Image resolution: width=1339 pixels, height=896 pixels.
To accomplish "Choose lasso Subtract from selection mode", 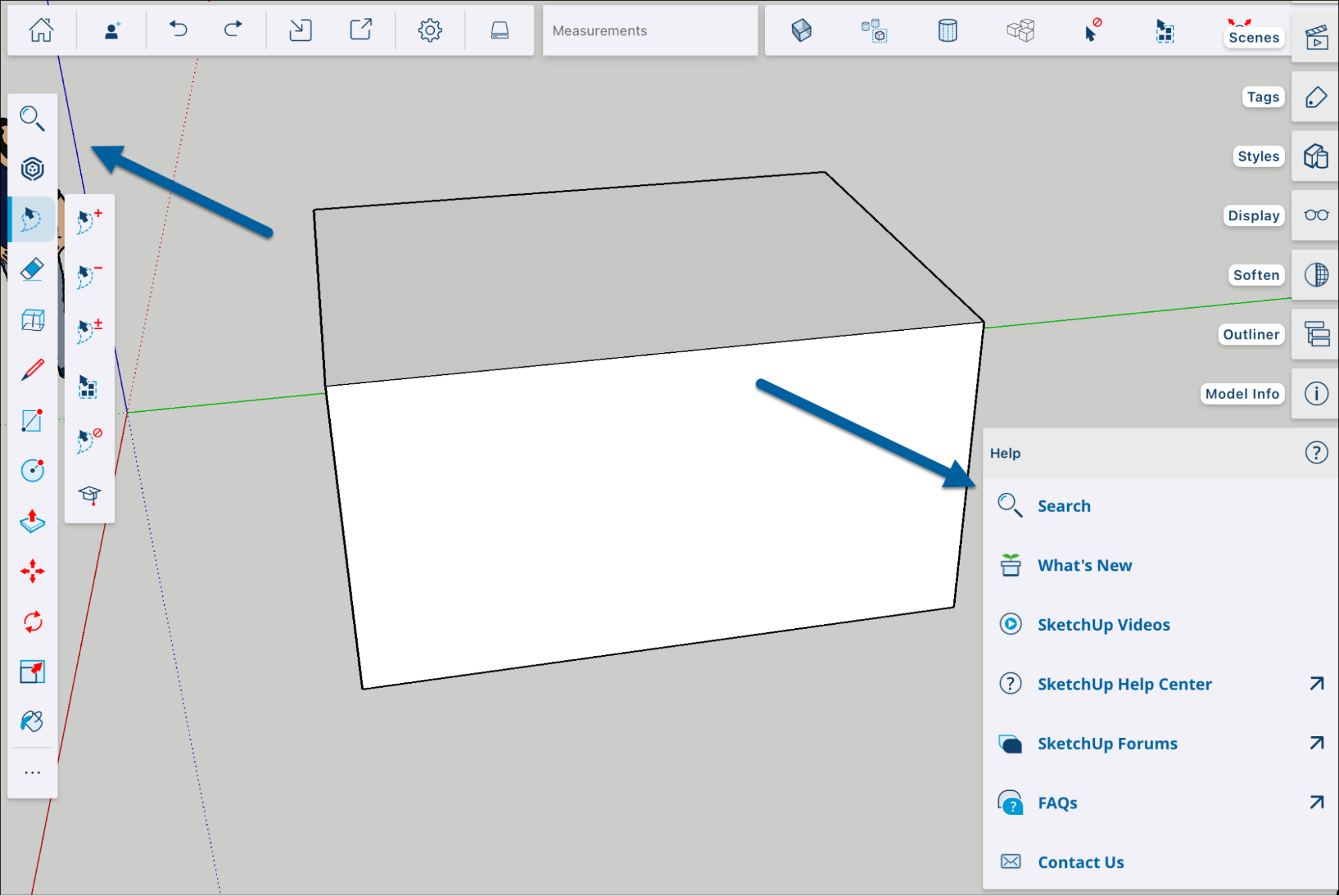I will [x=89, y=275].
